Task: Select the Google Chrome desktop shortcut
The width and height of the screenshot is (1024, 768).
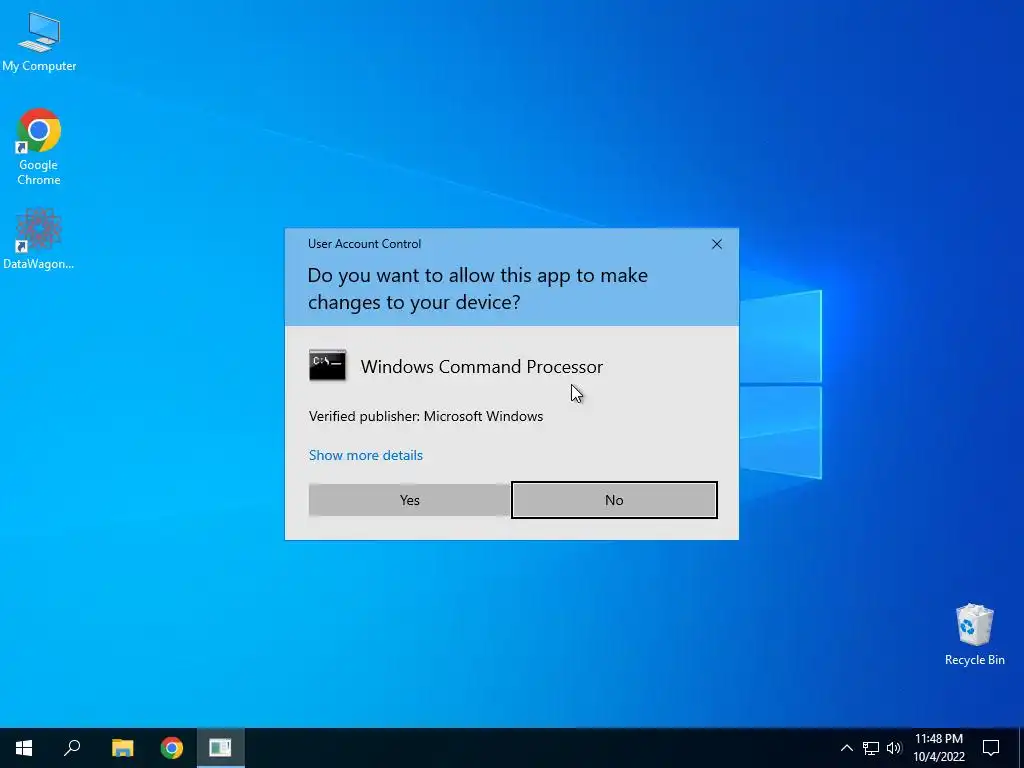Action: point(39,147)
